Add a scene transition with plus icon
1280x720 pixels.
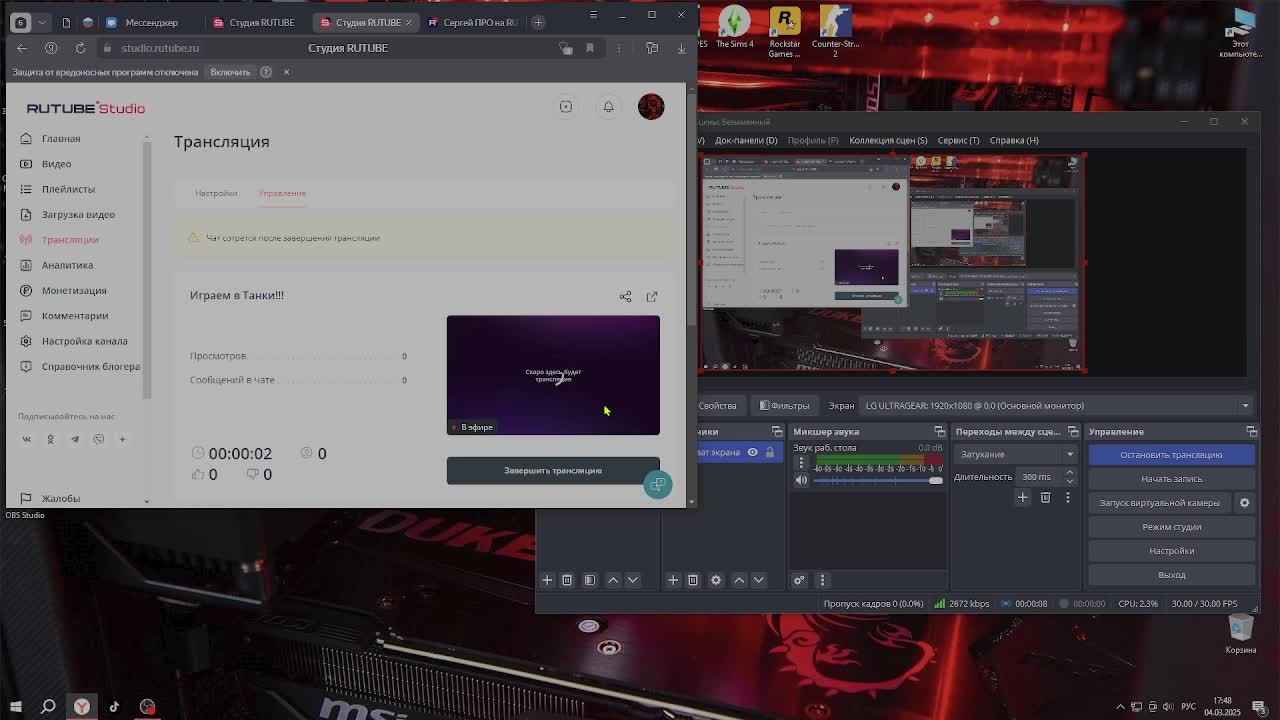tap(1022, 497)
